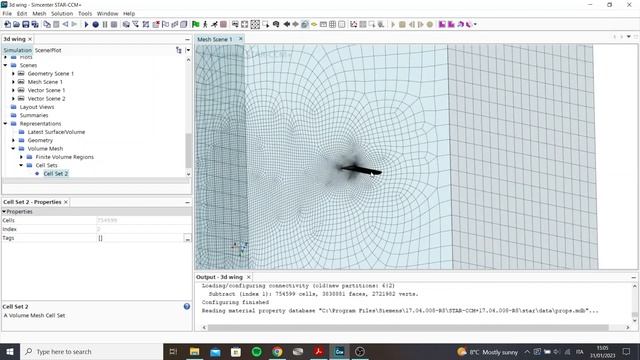Collapse the Cell Sets node

(x=21, y=165)
